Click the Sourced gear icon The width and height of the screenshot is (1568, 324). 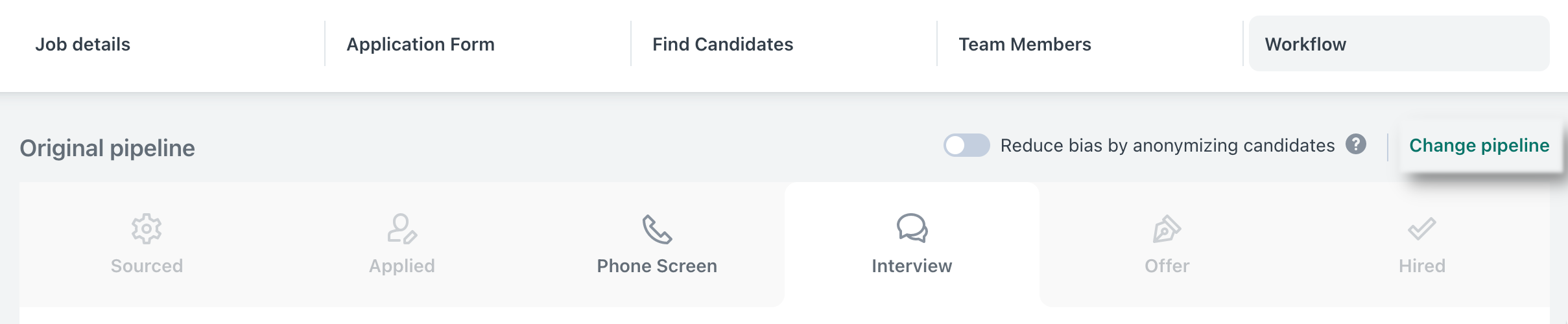click(x=147, y=229)
